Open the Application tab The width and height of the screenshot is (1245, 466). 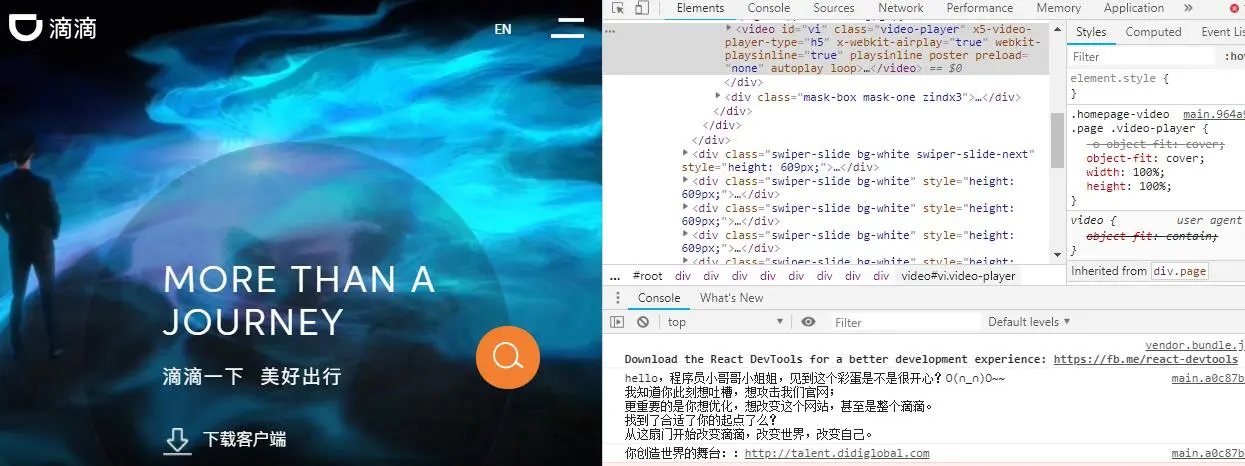click(x=1134, y=8)
